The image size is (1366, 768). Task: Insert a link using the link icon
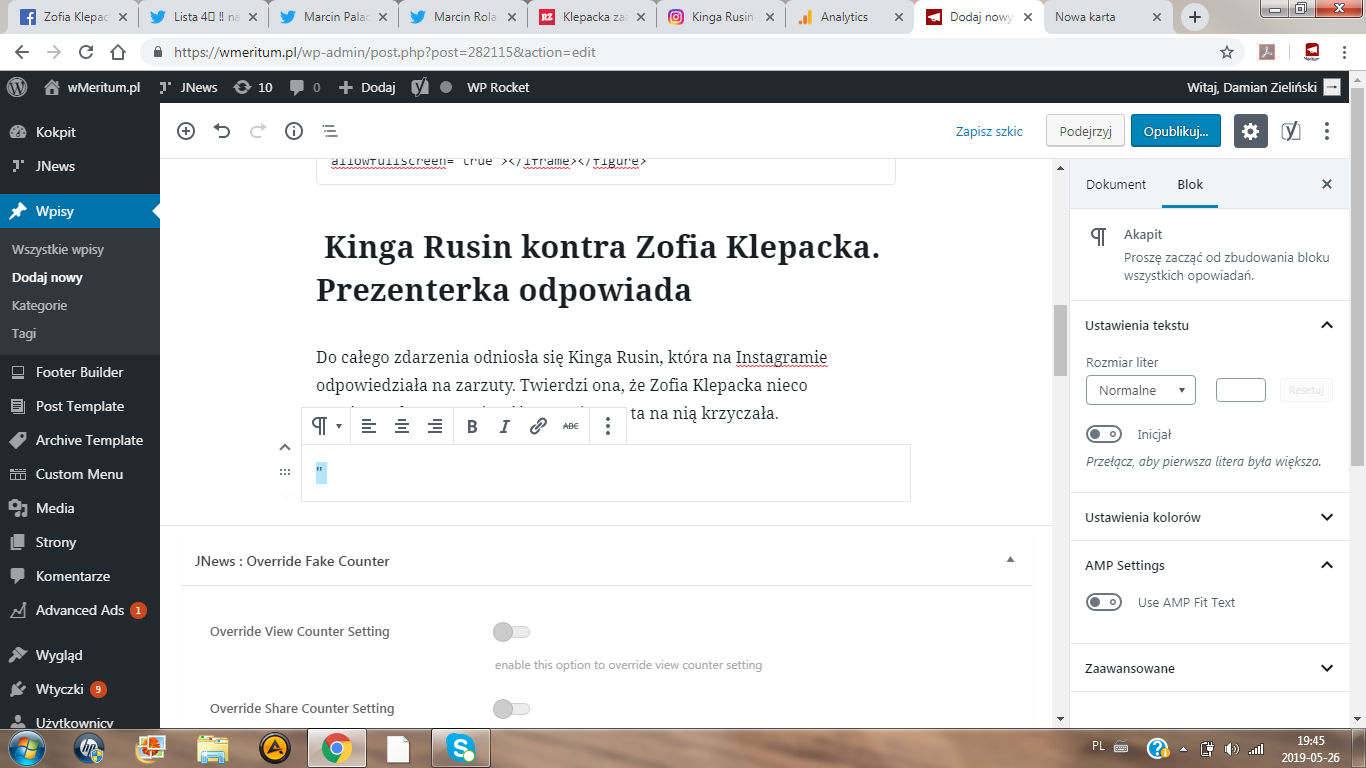538,426
